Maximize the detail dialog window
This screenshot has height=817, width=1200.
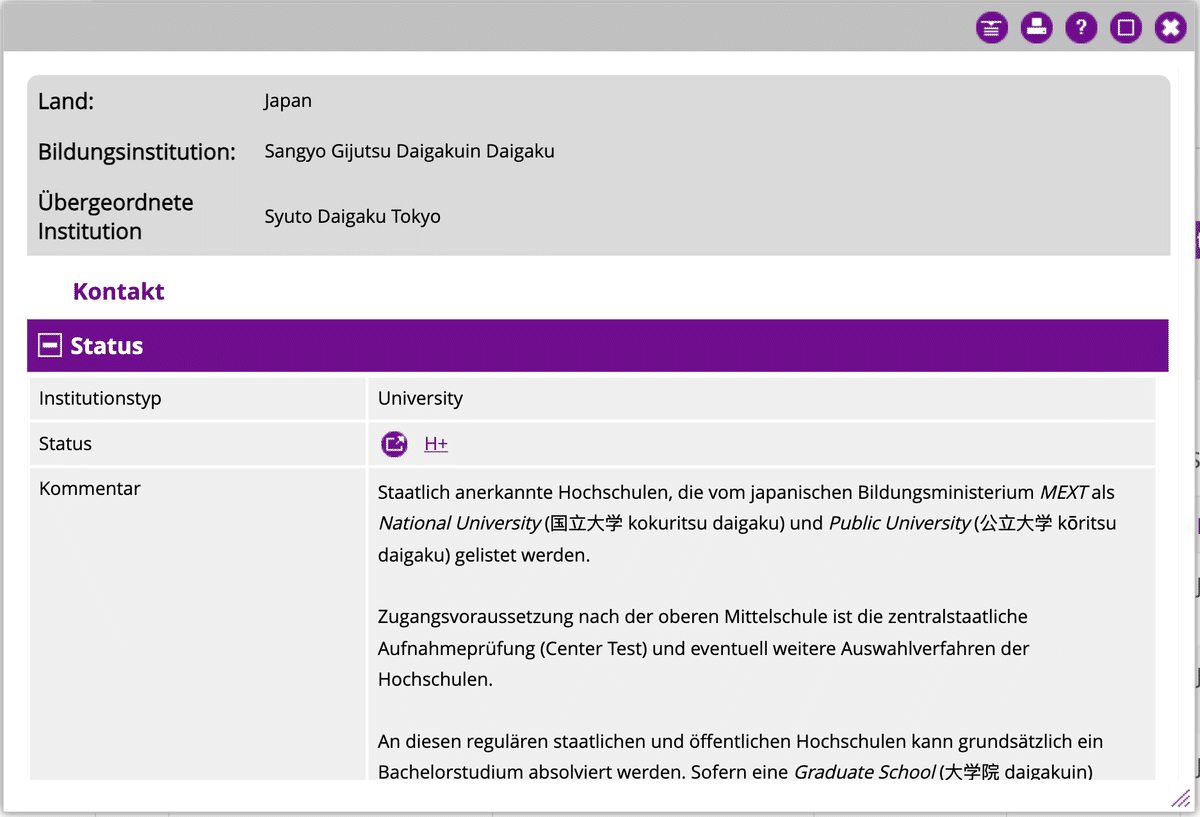(x=1126, y=27)
